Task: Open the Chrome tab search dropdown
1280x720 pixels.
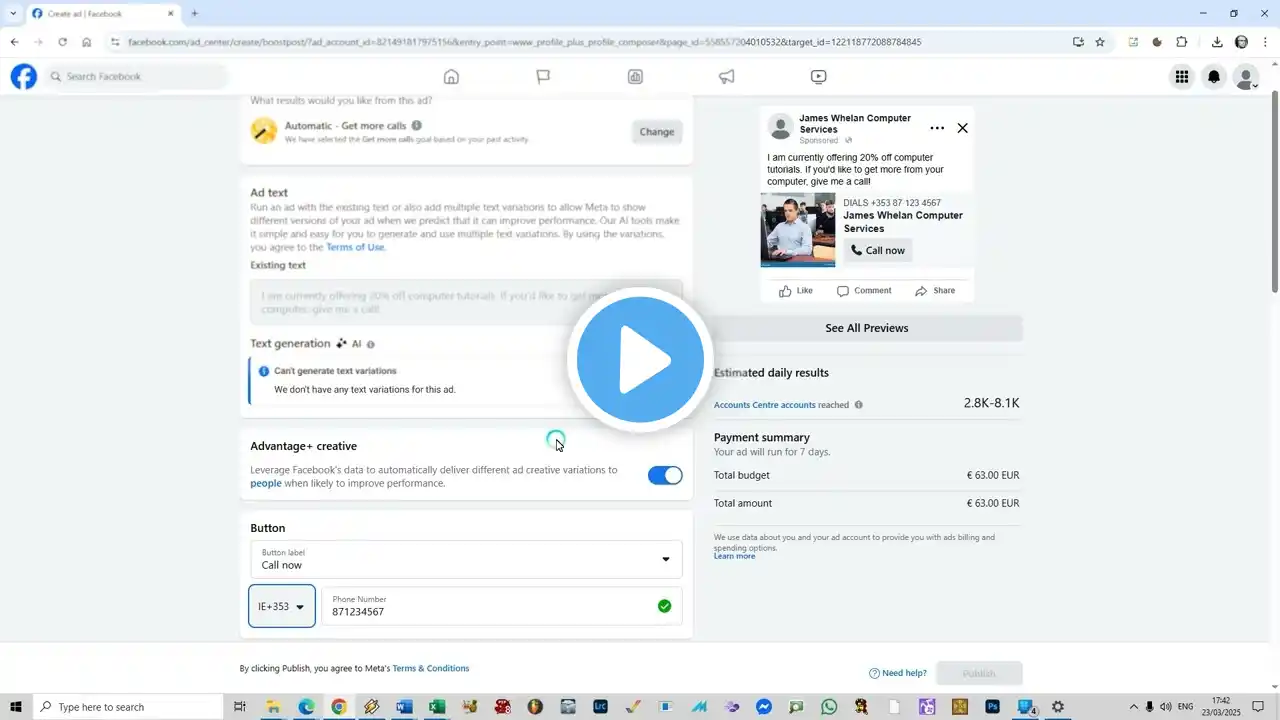Action: (13, 13)
